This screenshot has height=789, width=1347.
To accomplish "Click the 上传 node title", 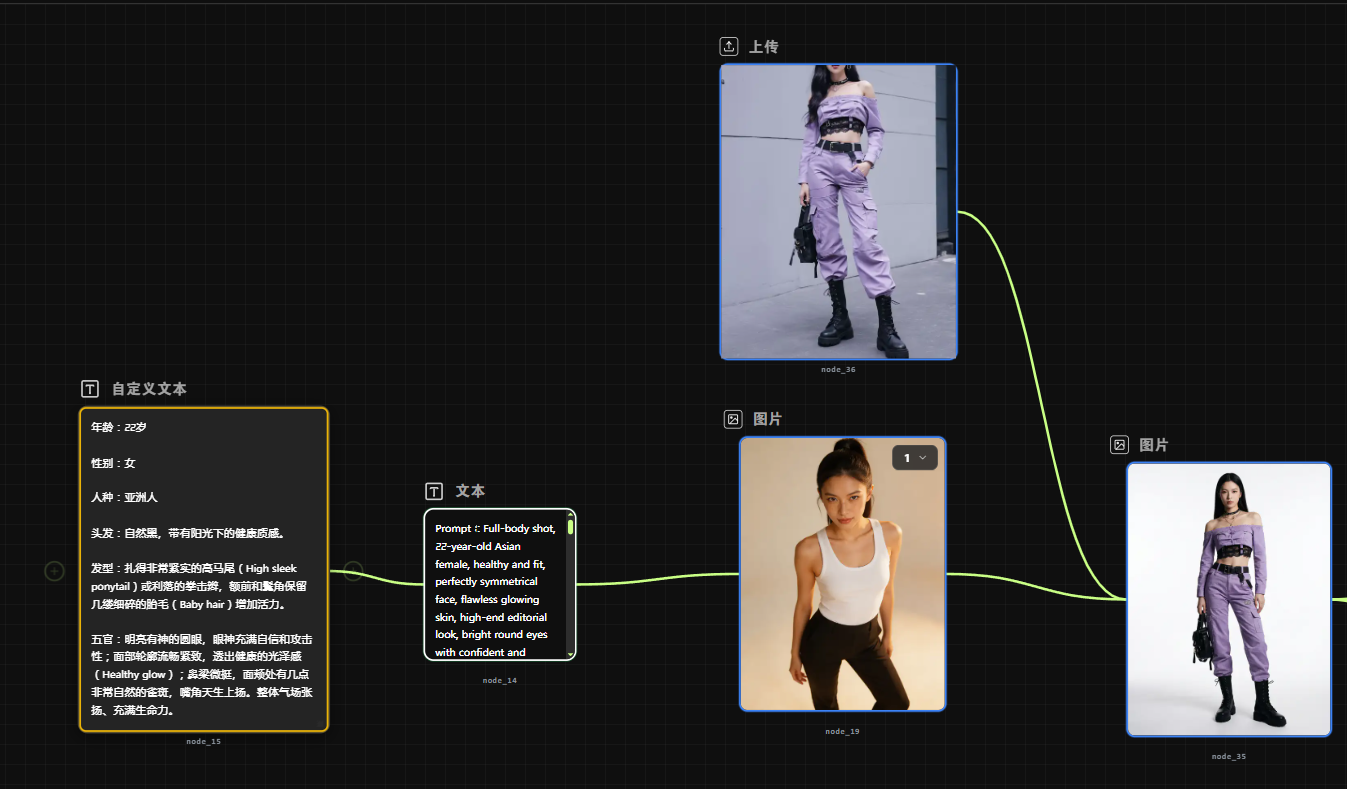I will click(x=764, y=47).
